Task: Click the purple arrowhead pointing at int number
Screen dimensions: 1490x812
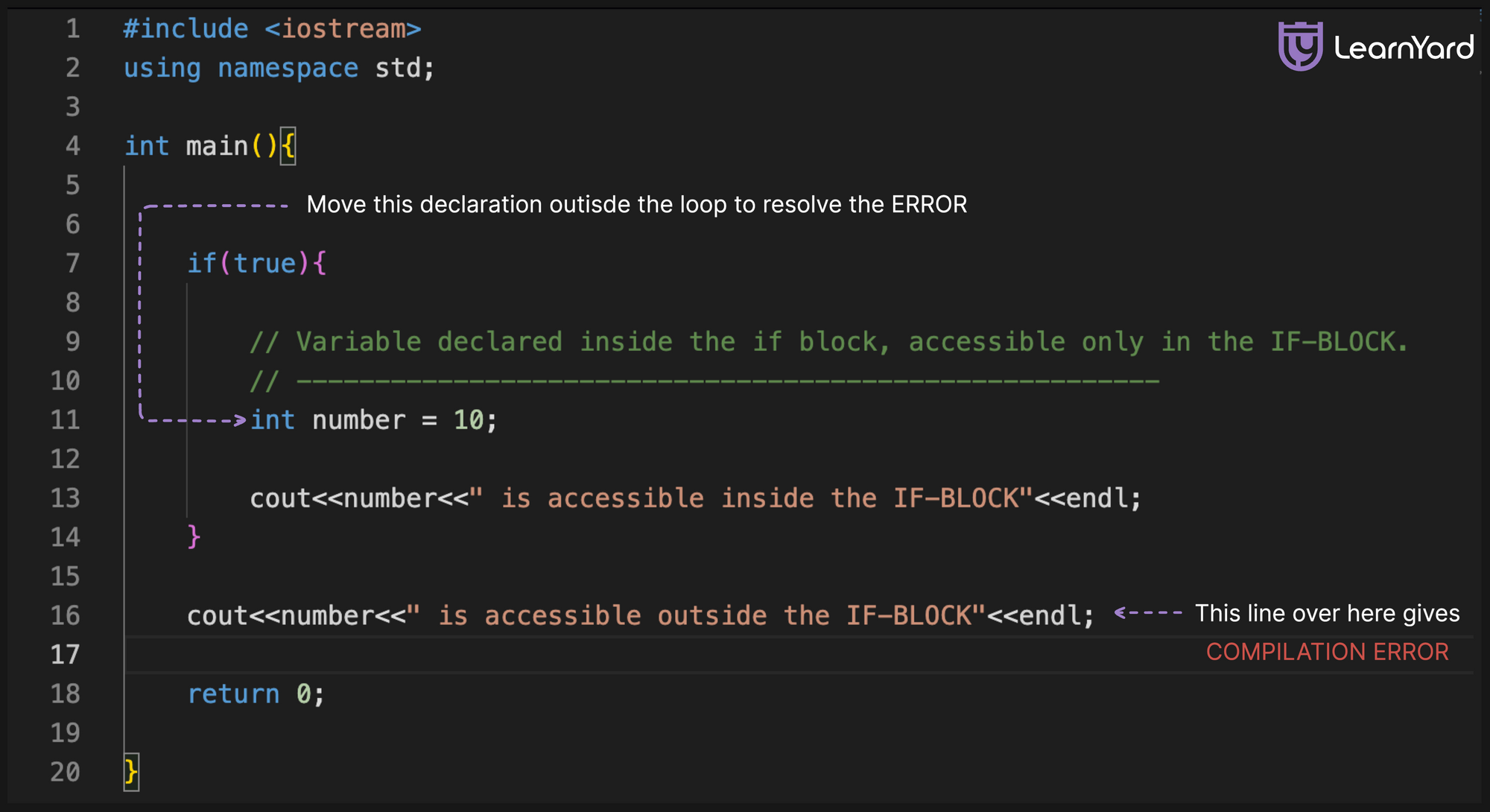Action: pyautogui.click(x=239, y=420)
